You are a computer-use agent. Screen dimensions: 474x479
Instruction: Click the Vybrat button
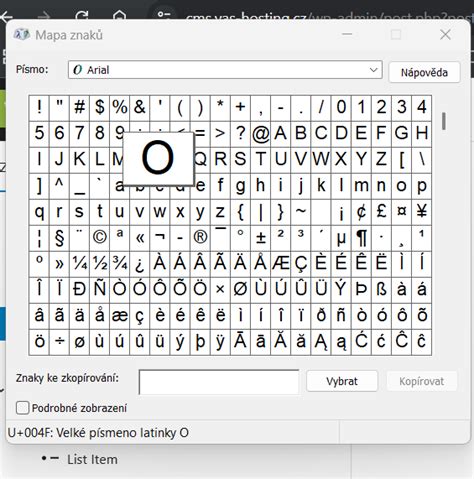point(342,381)
